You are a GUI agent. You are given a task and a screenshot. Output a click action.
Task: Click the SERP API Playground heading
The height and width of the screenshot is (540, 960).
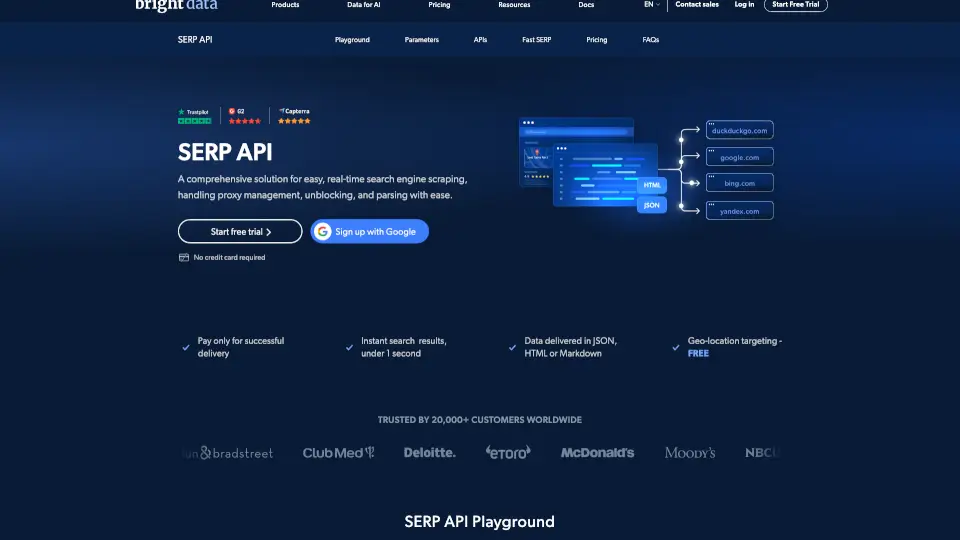pyautogui.click(x=479, y=522)
